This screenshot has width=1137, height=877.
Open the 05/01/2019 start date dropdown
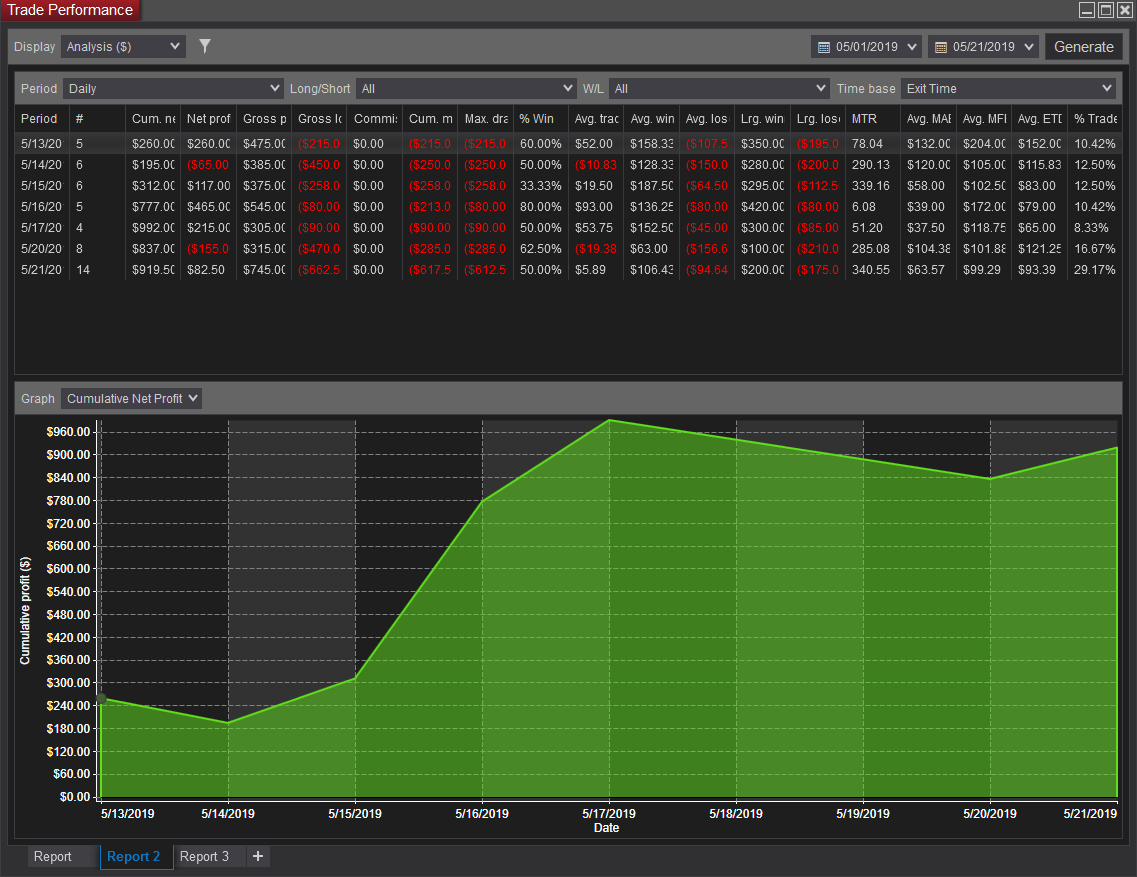pos(867,47)
